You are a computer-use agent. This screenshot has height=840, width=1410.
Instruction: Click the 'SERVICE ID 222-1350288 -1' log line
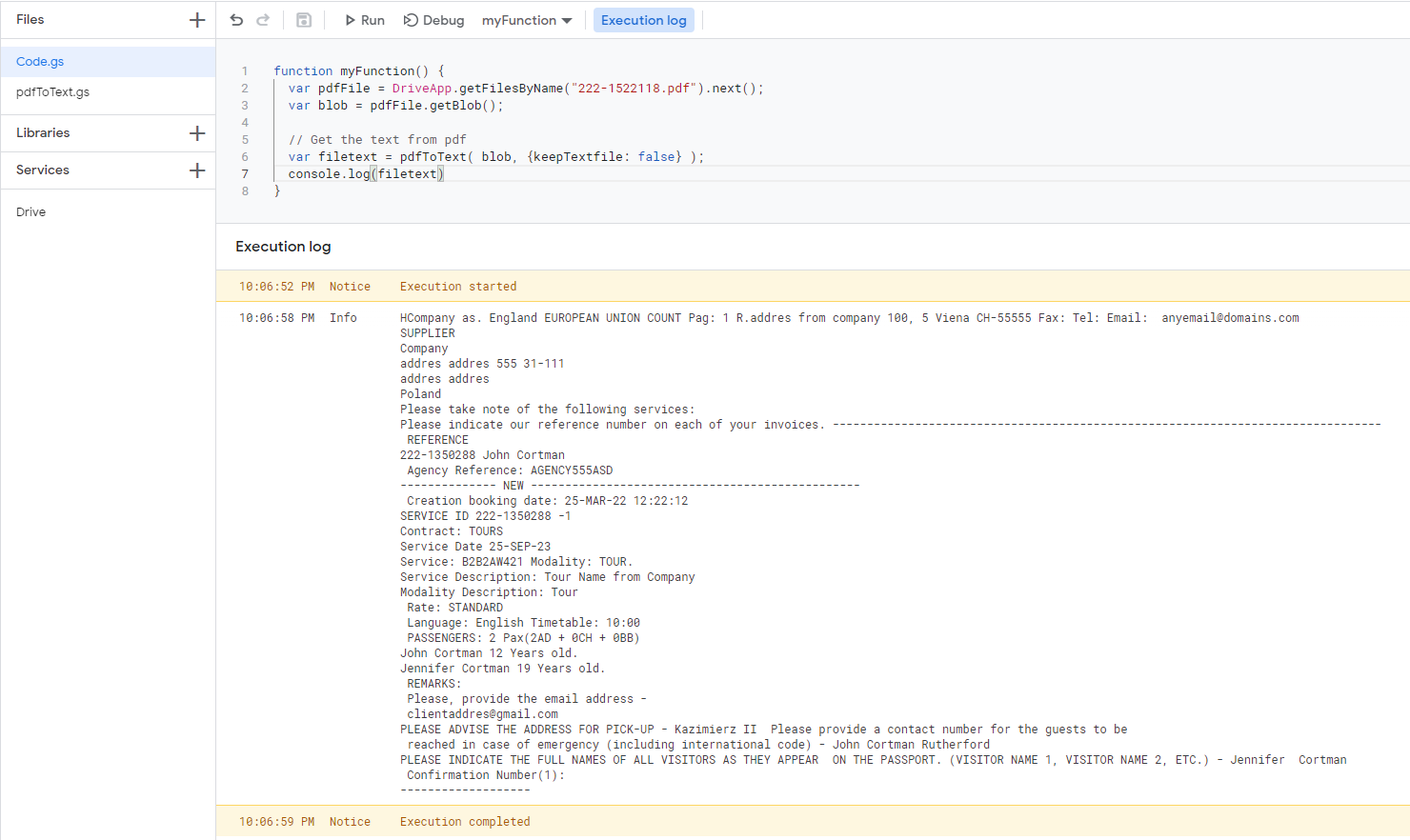pos(486,516)
